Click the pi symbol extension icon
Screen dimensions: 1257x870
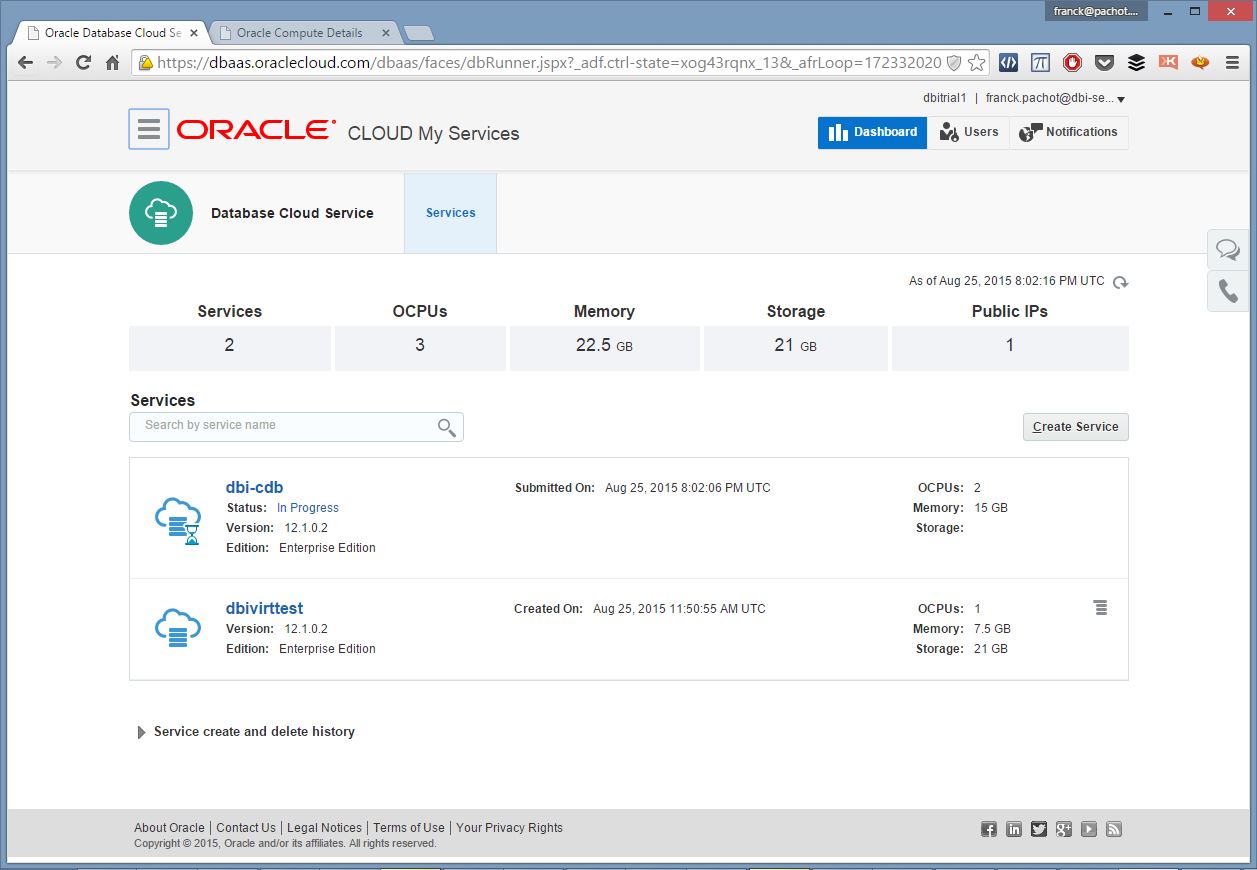[1041, 62]
